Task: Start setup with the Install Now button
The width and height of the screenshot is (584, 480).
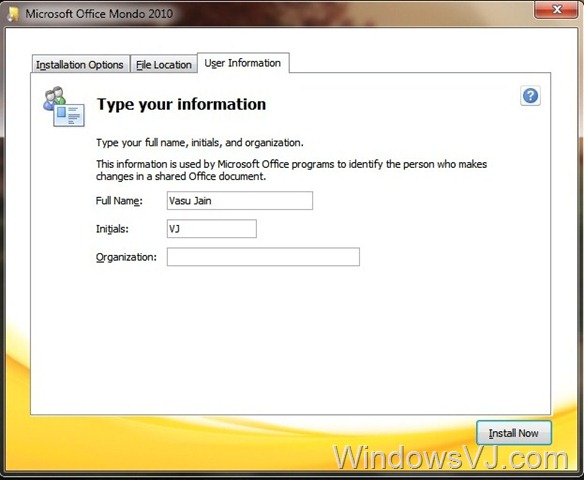Action: (x=514, y=433)
